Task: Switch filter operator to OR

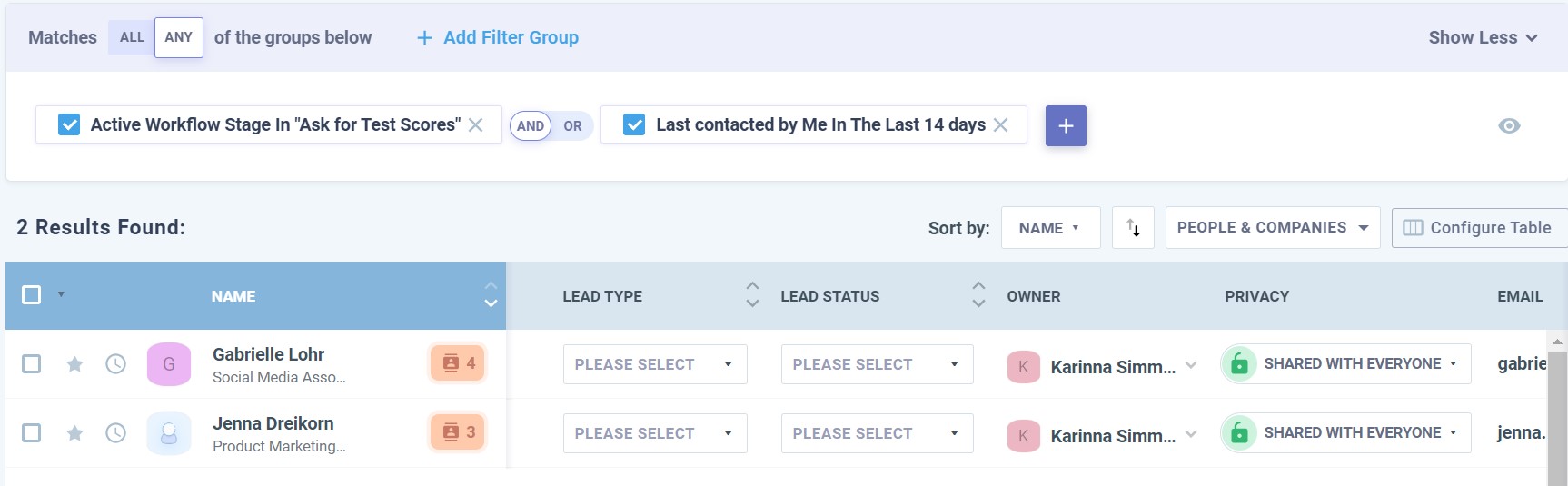Action: (572, 126)
